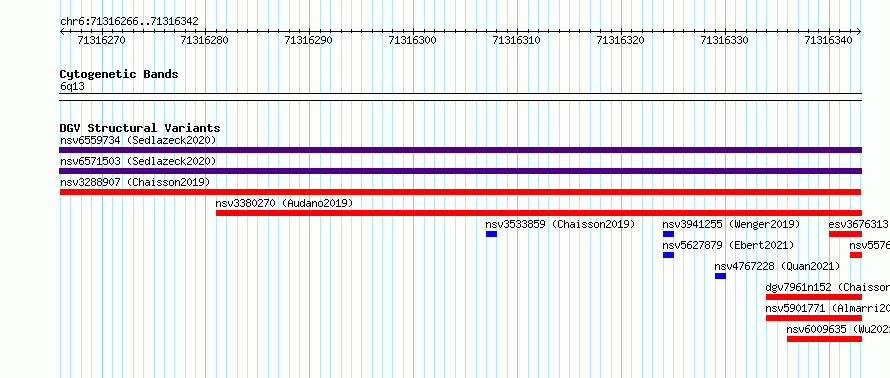The height and width of the screenshot is (378, 890).
Task: Select the red bar under dgv7961n152
Action: (814, 297)
